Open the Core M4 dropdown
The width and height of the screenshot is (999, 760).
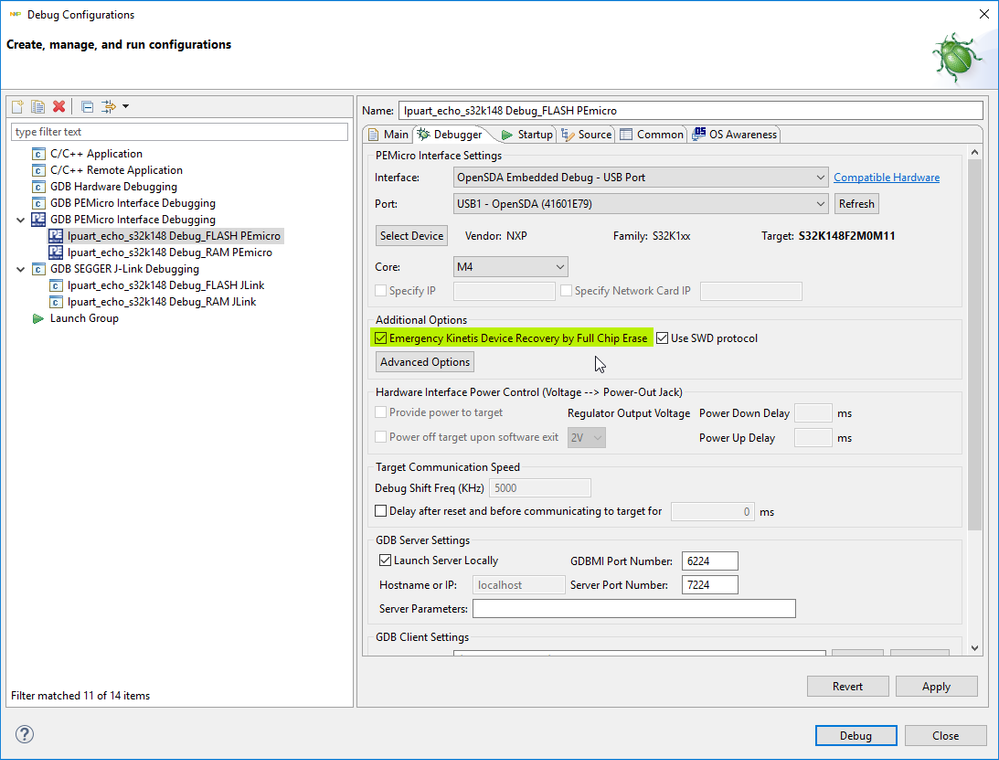(x=510, y=267)
